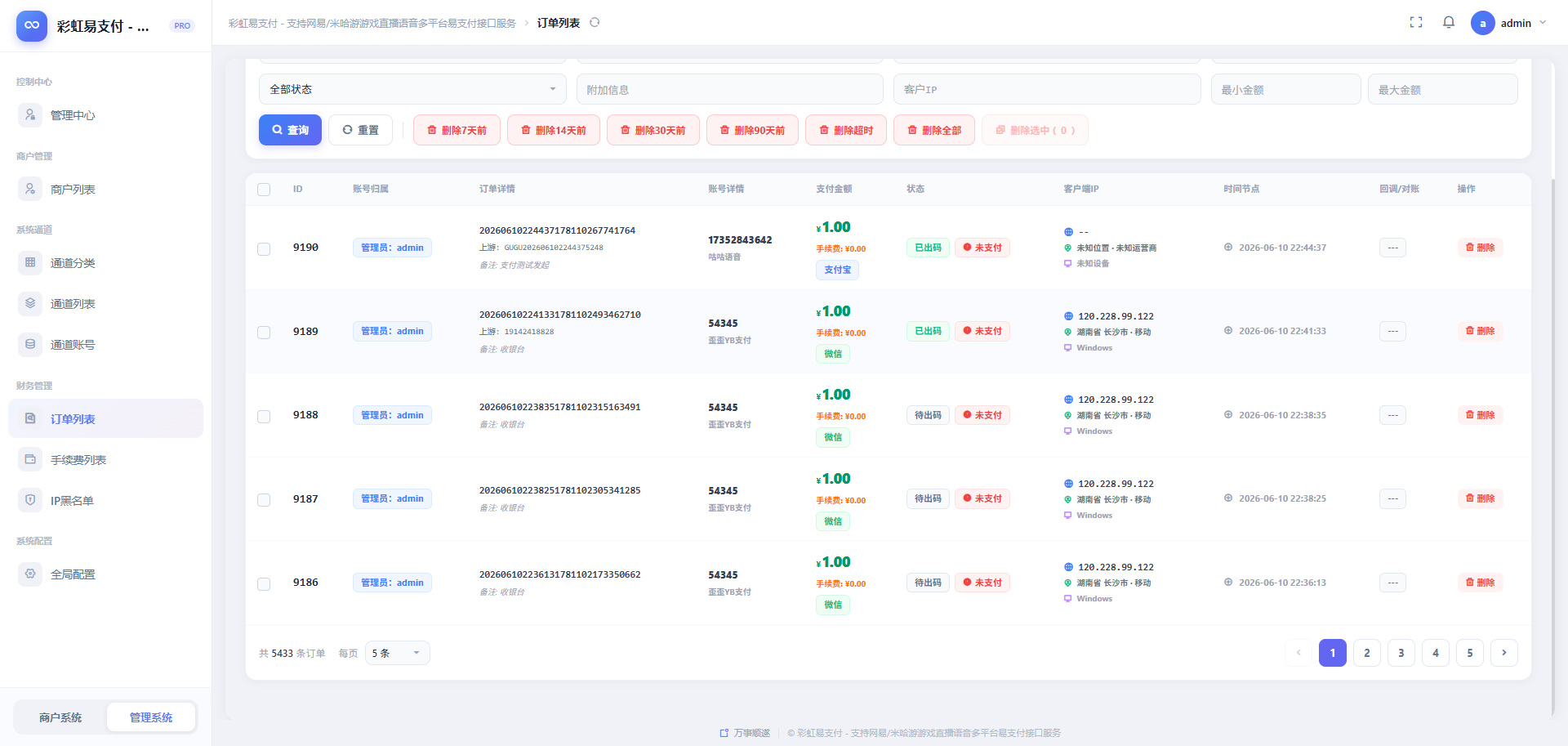
Task: Delete order 9190
Action: 1480,248
